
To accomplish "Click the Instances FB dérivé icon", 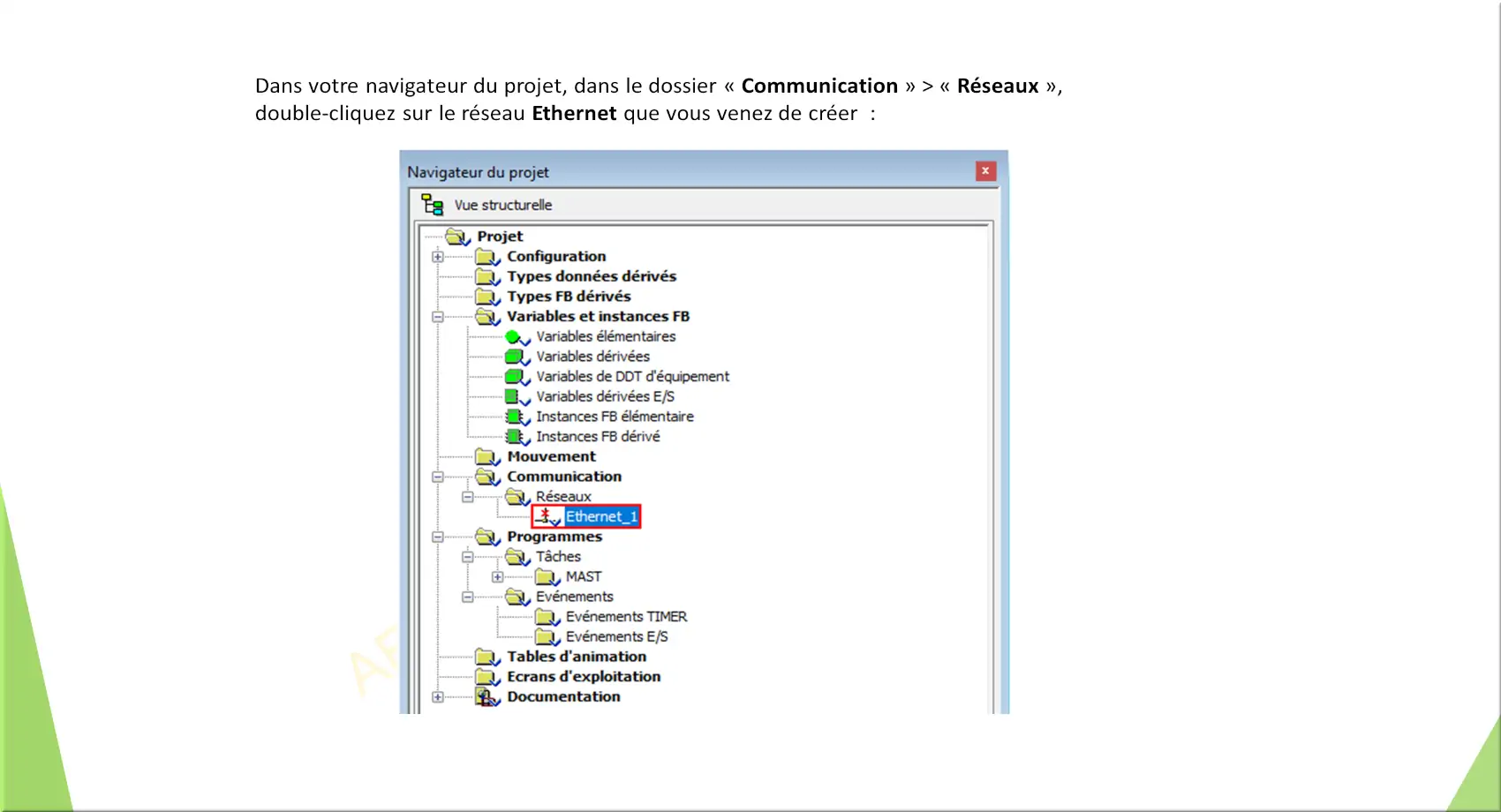I will click(x=516, y=437).
